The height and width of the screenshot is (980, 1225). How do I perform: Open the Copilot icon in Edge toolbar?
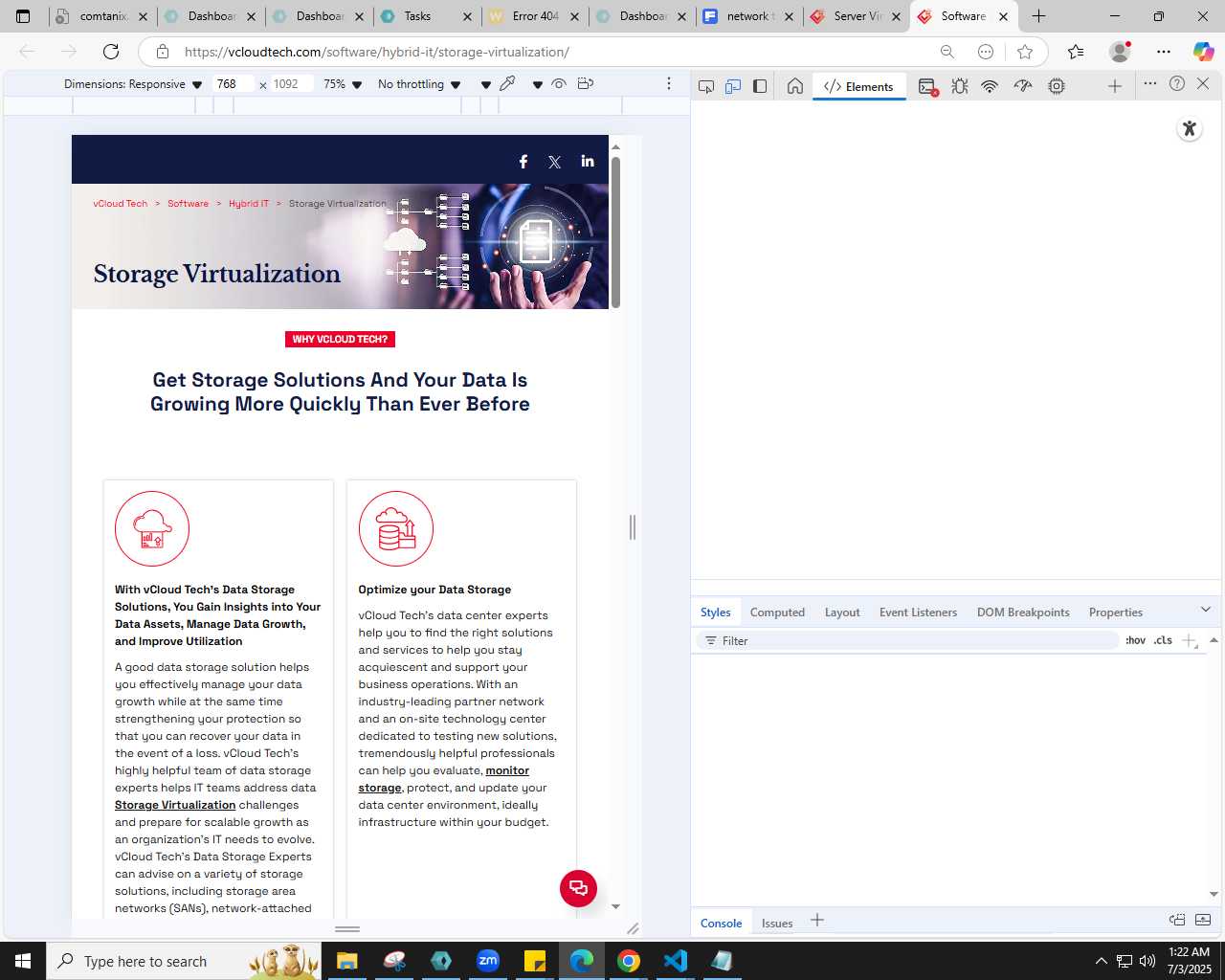[x=1203, y=52]
